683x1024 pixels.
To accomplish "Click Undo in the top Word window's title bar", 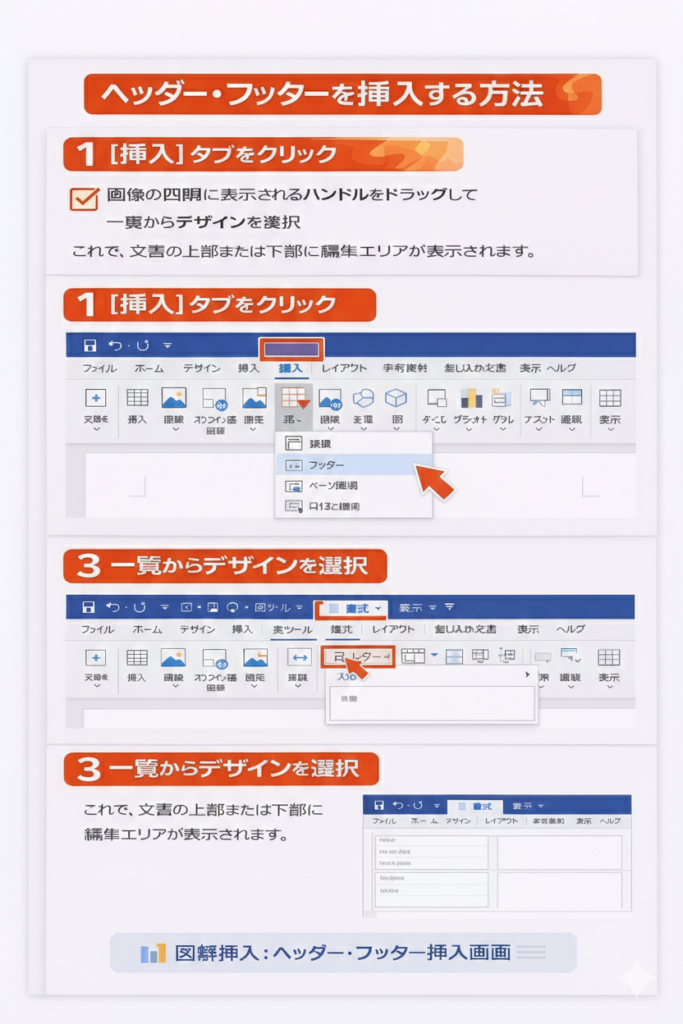I will (115, 345).
